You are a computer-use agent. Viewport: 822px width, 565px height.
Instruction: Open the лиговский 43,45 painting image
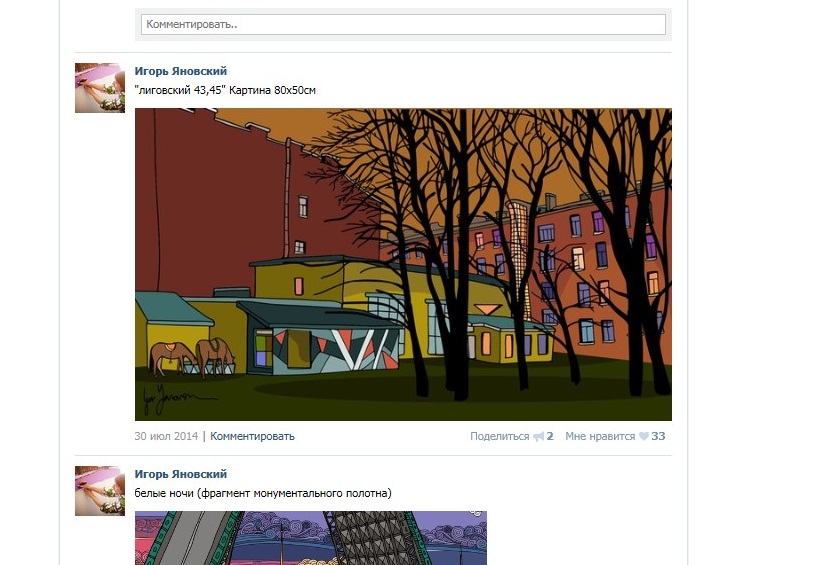403,265
